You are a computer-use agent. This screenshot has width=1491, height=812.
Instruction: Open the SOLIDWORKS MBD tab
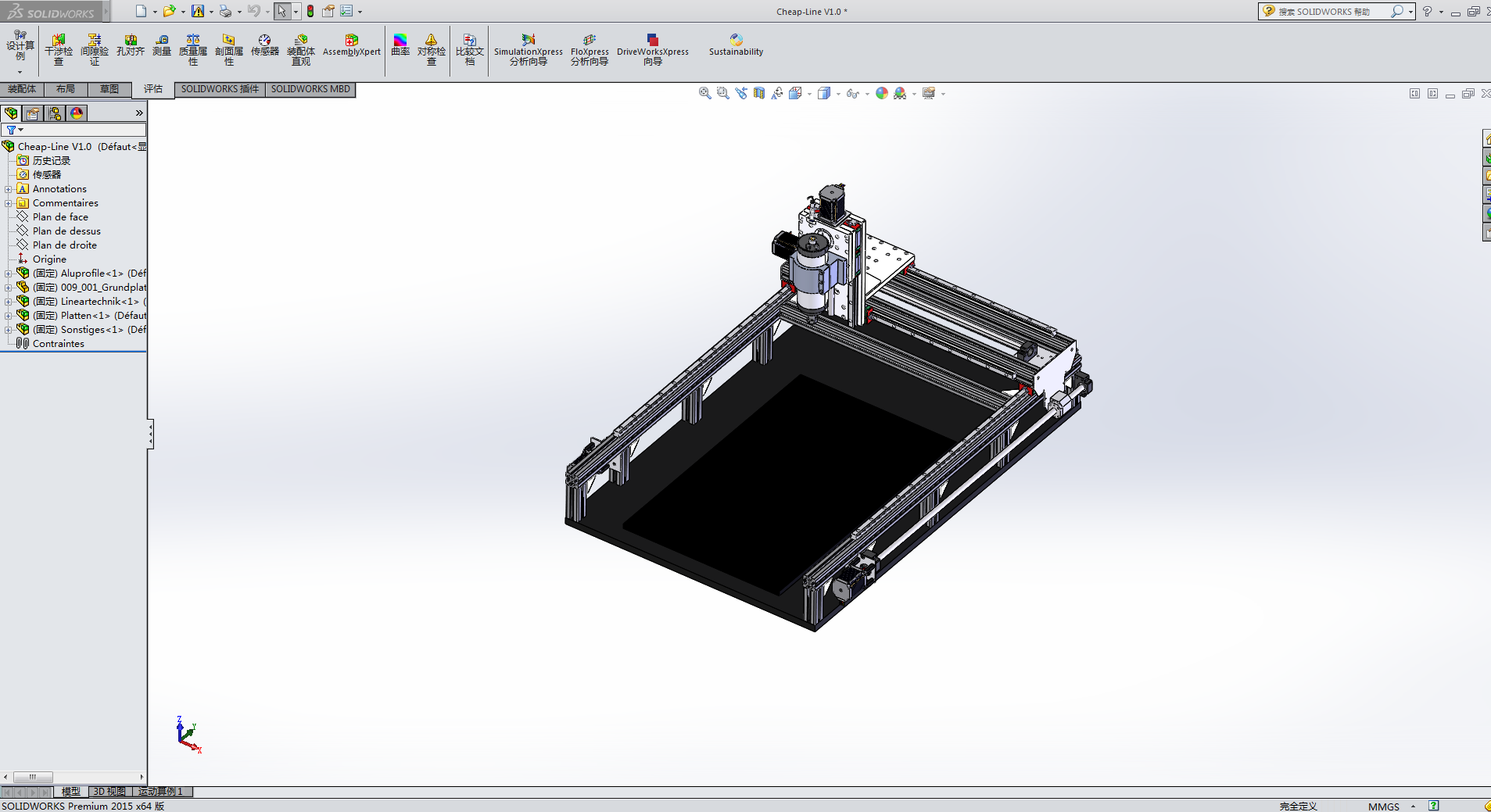310,89
